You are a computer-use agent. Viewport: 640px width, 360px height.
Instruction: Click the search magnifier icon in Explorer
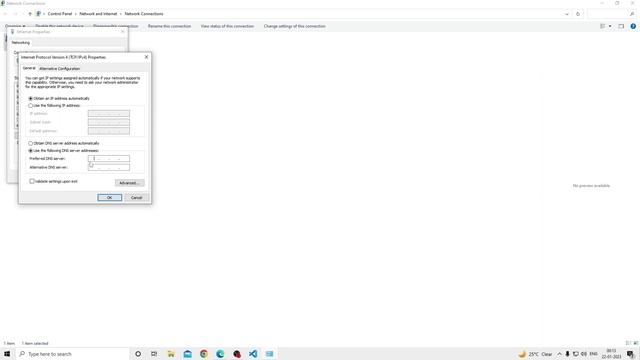(x=632, y=14)
